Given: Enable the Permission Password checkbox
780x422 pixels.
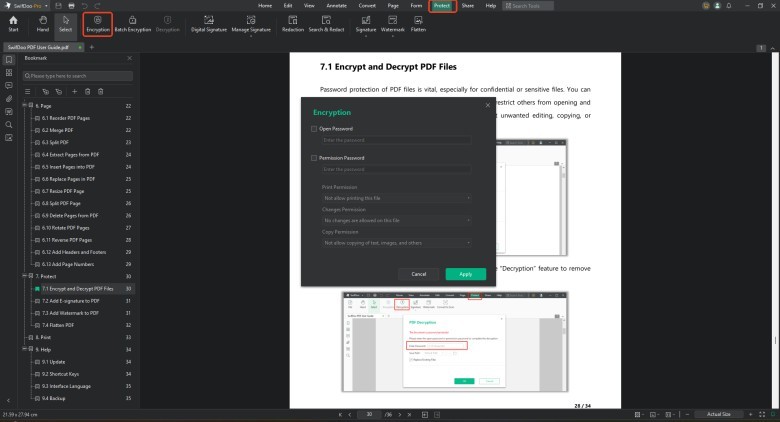Looking at the screenshot, I should click(x=314, y=158).
